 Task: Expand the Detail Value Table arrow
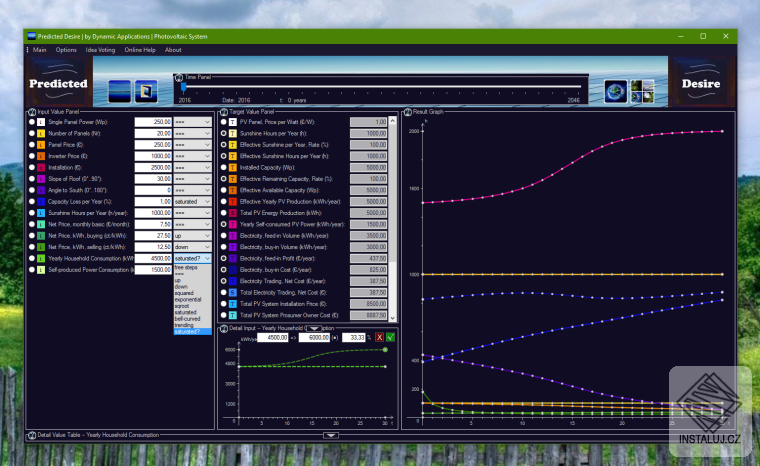click(331, 435)
